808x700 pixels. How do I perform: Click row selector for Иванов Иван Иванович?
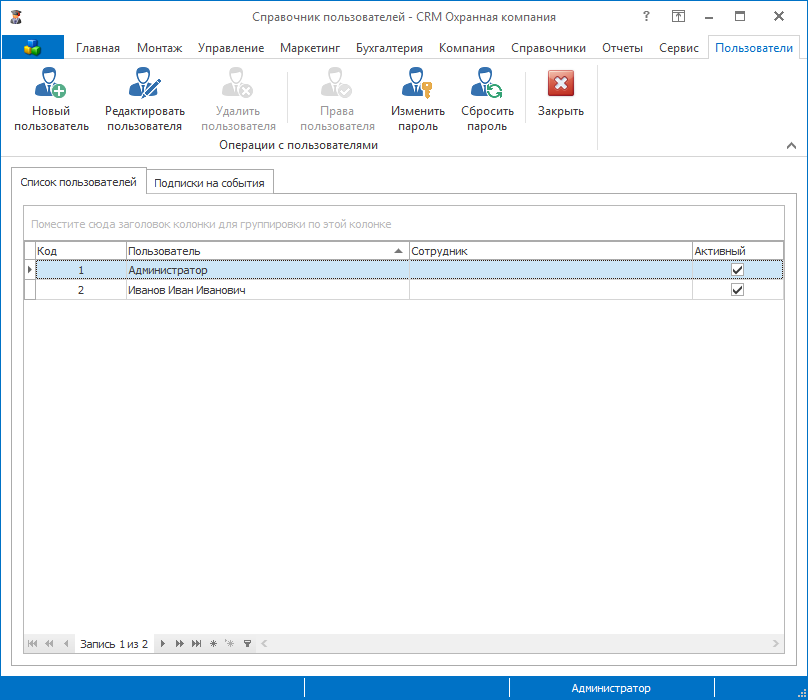(x=30, y=290)
